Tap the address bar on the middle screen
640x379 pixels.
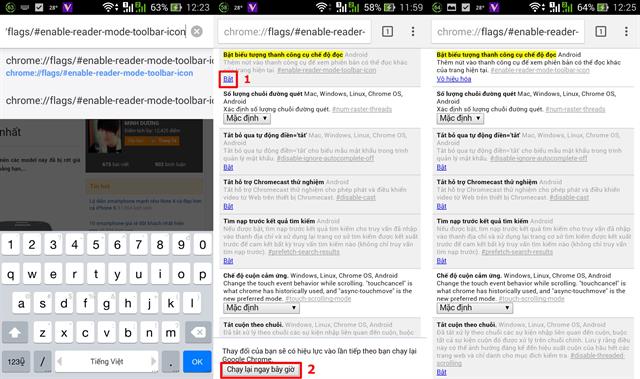[x=294, y=31]
